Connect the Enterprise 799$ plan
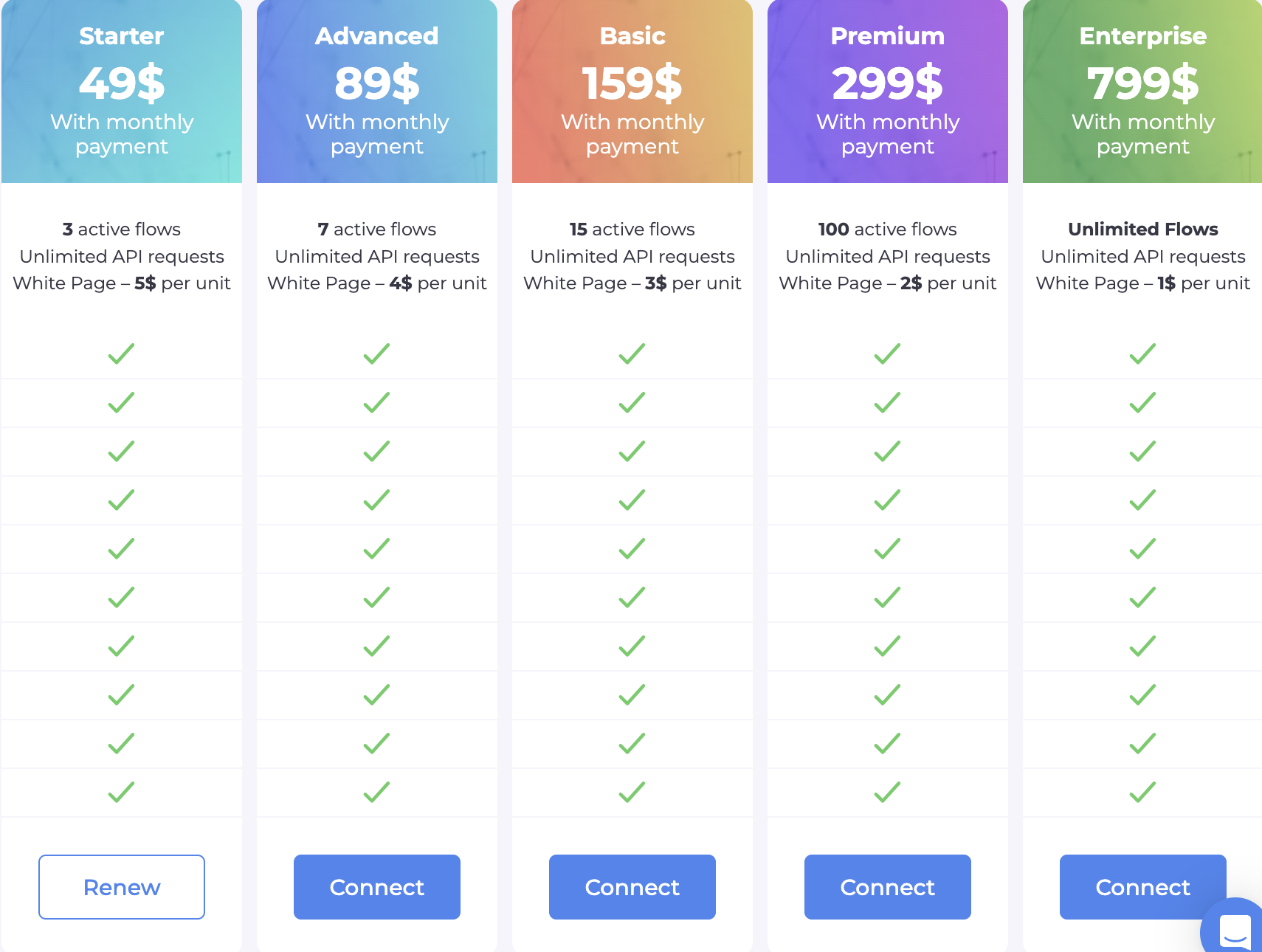Image resolution: width=1262 pixels, height=952 pixels. click(1142, 887)
